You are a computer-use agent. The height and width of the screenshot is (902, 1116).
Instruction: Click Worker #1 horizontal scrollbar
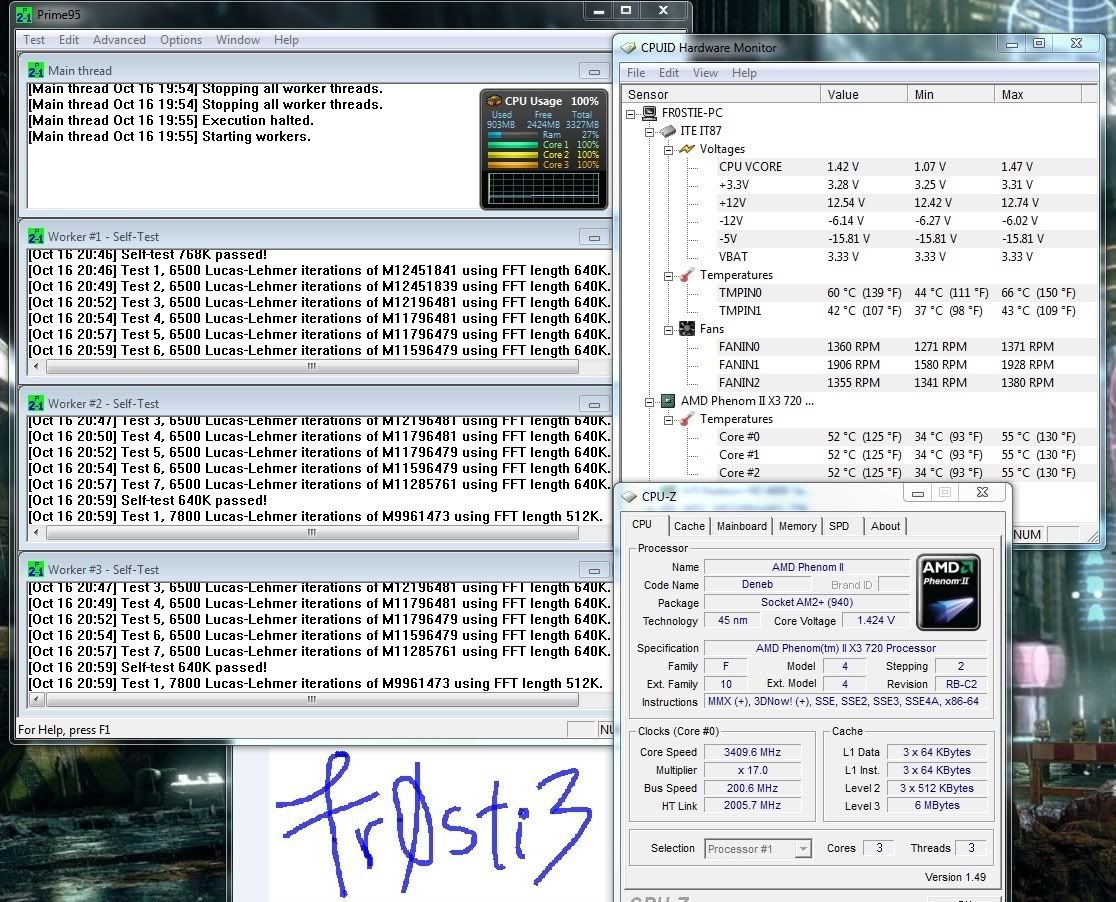[311, 366]
